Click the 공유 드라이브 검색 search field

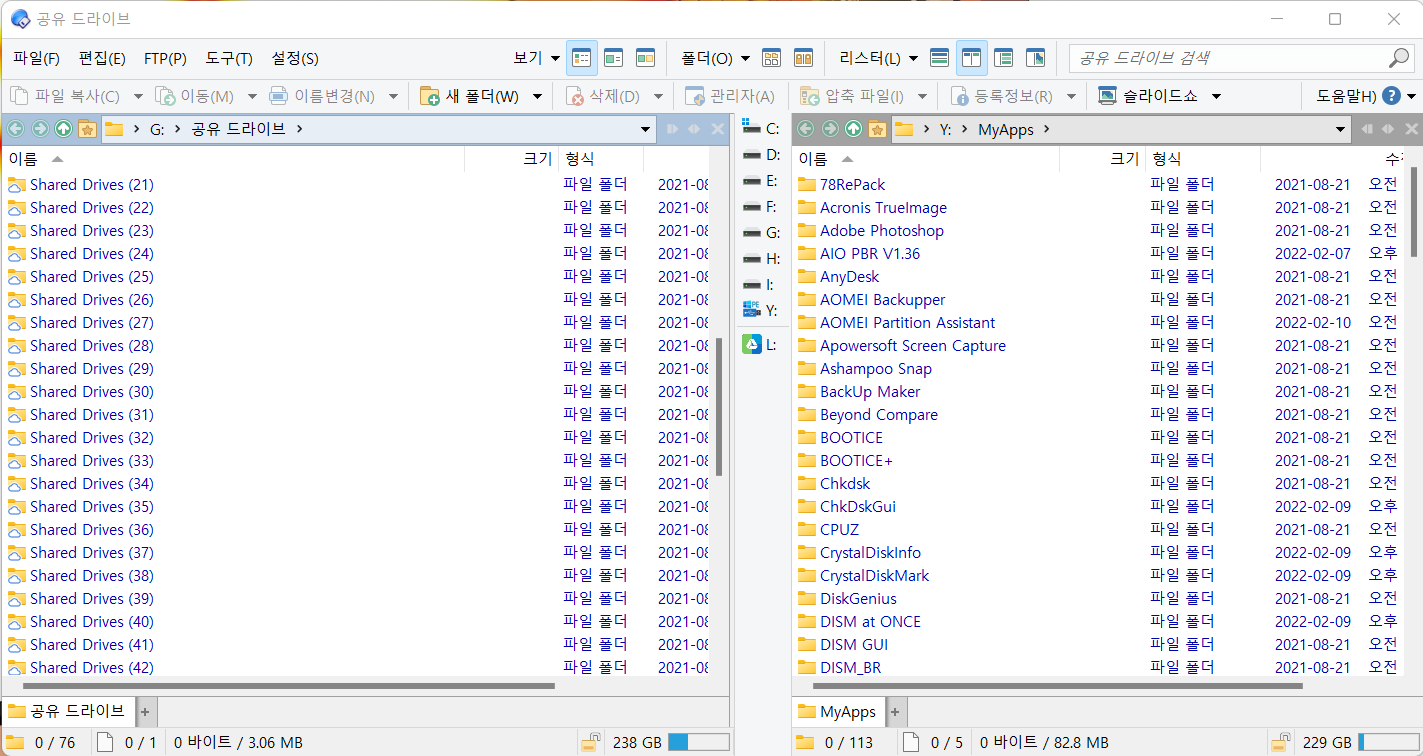click(x=1228, y=58)
